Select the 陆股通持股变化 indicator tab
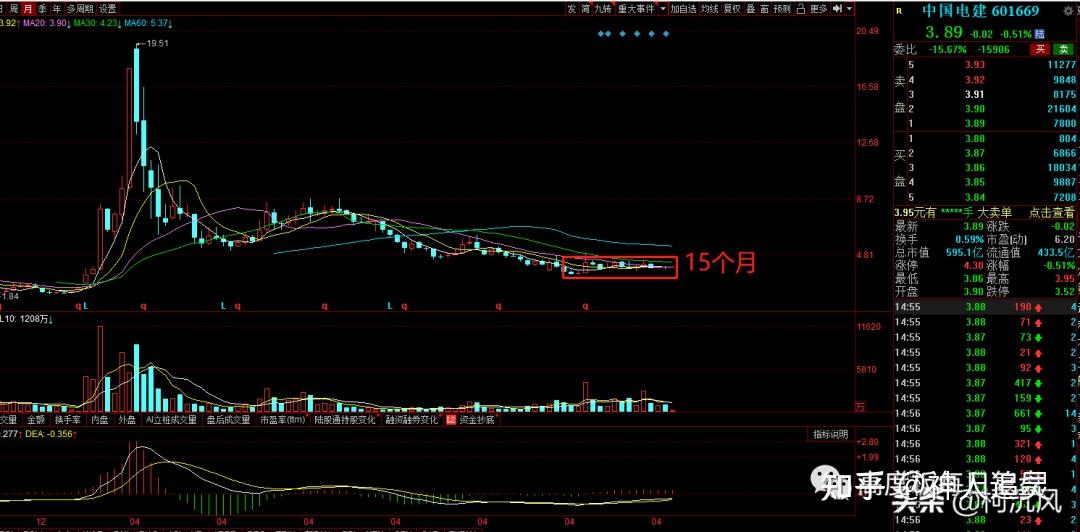Viewport: 1080px width, 532px height. [x=345, y=419]
